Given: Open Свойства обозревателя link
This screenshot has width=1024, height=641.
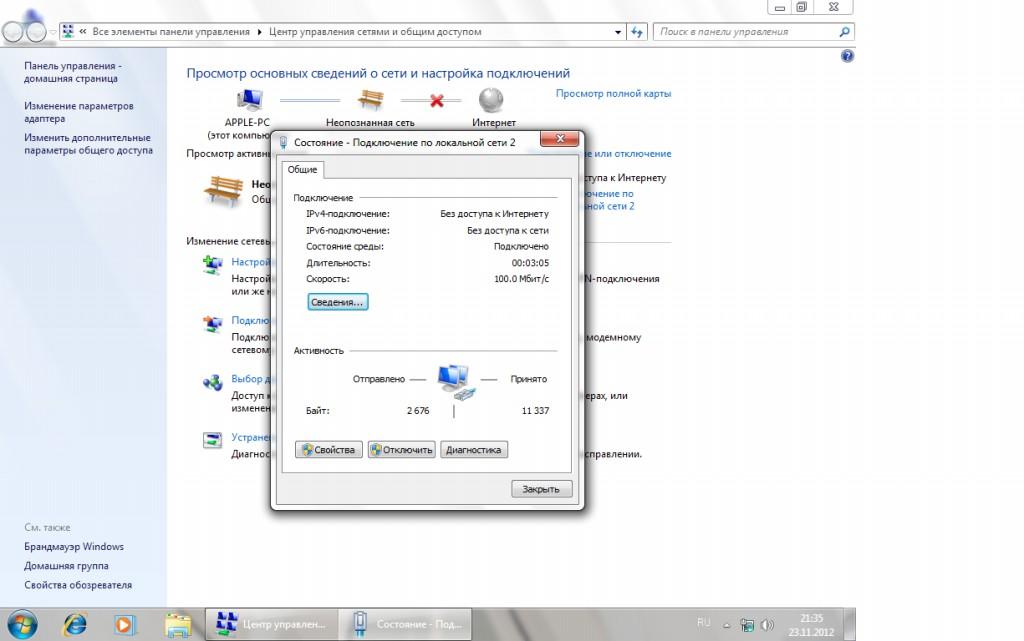Looking at the screenshot, I should point(78,585).
